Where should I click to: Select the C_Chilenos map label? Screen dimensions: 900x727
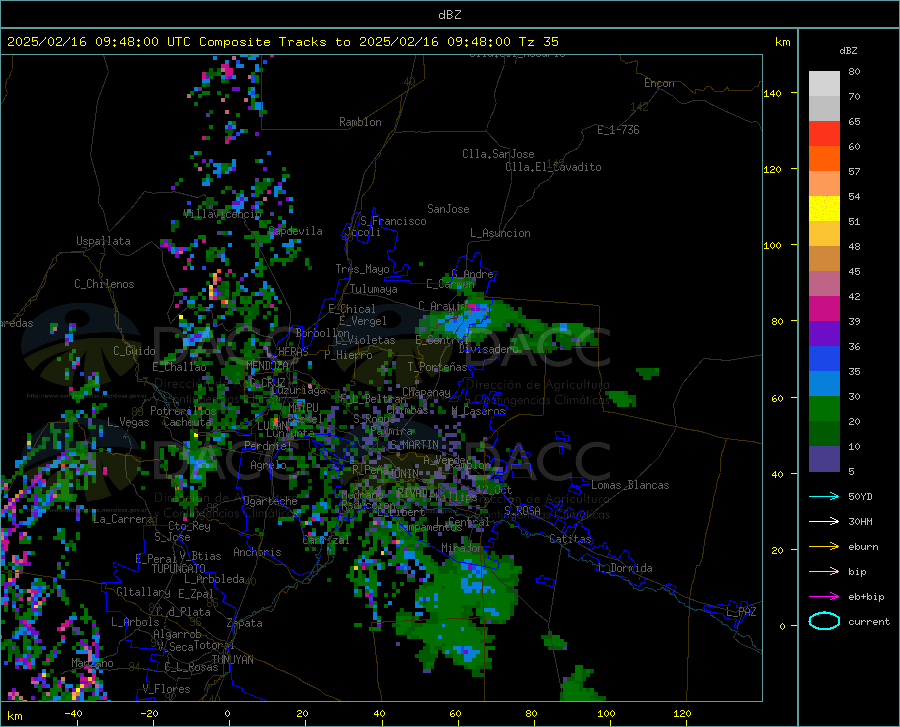(104, 284)
